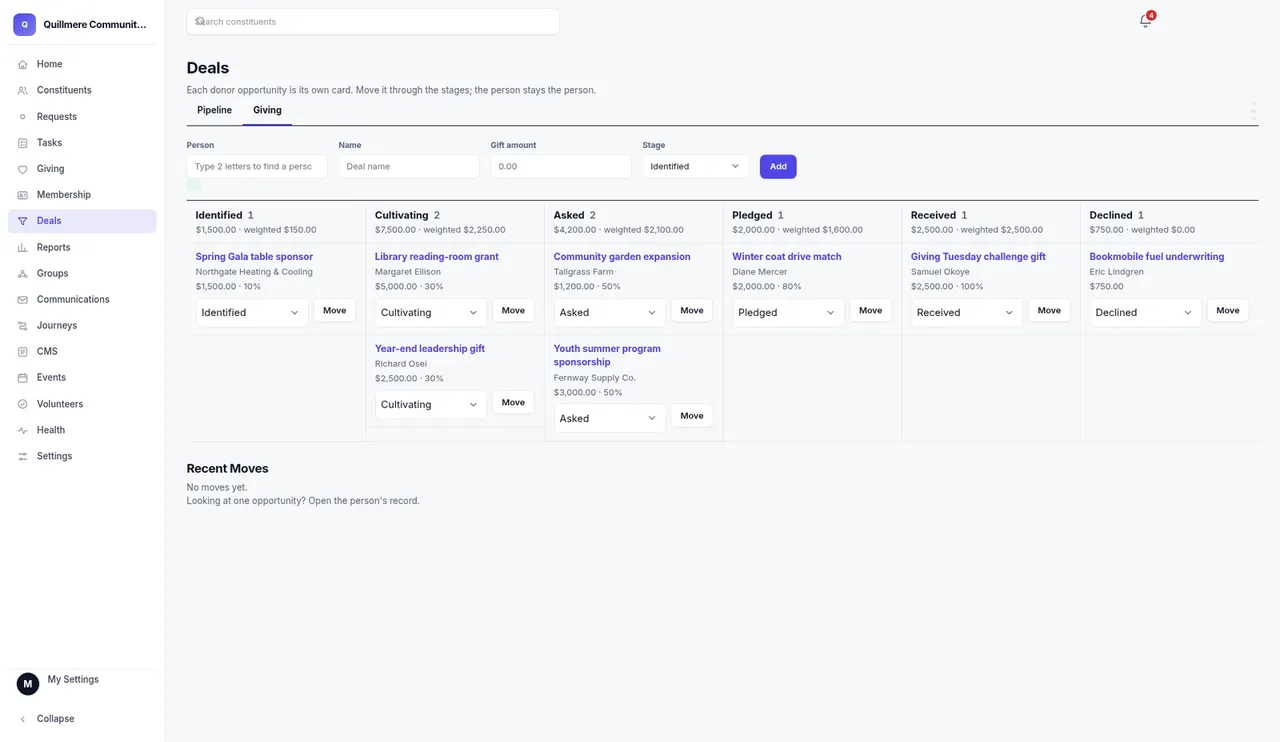Open stage dropdown for Spring Gala table sponsor
Screen dimensions: 1280x742
pos(252,312)
